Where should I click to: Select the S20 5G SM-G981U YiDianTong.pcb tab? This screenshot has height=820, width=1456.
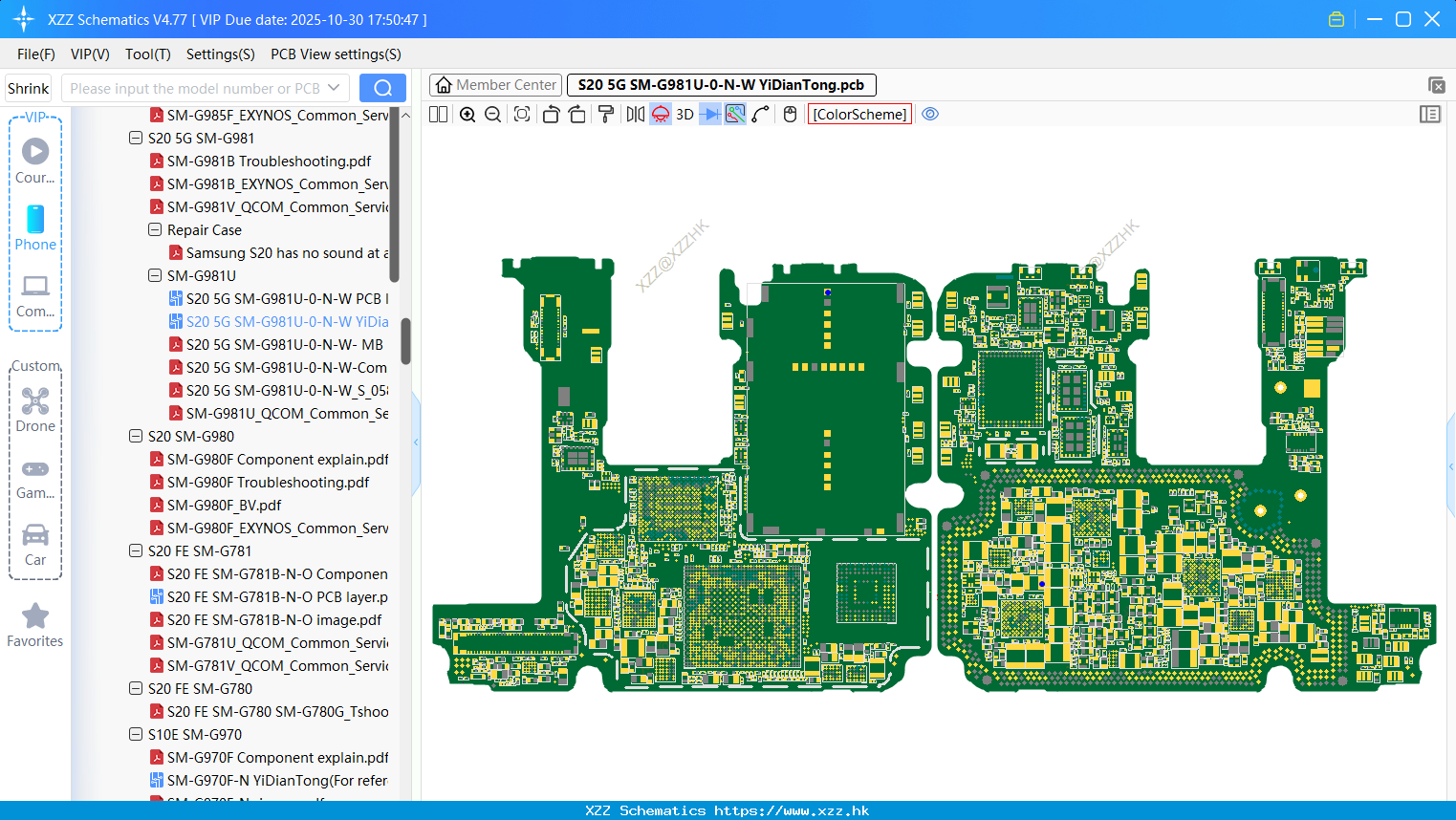pyautogui.click(x=722, y=85)
